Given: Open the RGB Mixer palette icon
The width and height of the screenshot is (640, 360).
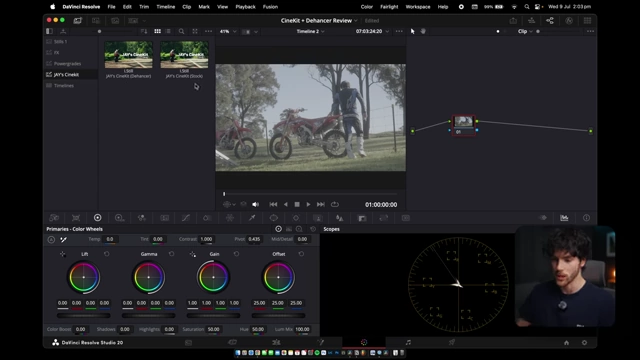Looking at the screenshot, I should tap(142, 218).
